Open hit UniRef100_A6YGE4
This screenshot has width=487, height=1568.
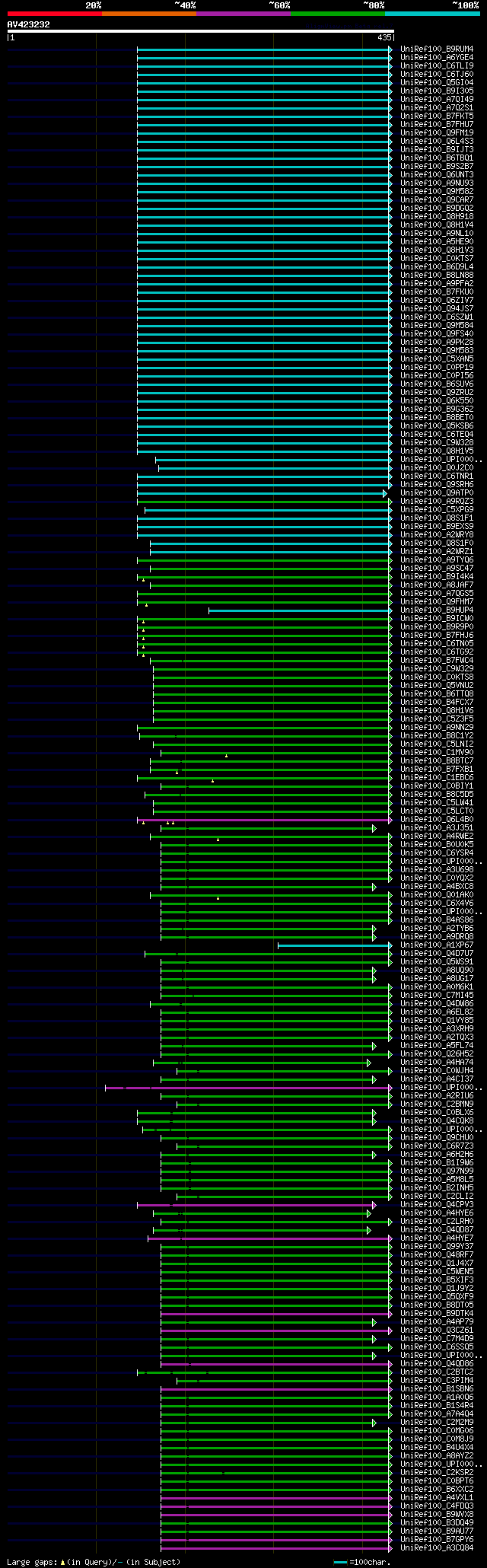pos(437,57)
